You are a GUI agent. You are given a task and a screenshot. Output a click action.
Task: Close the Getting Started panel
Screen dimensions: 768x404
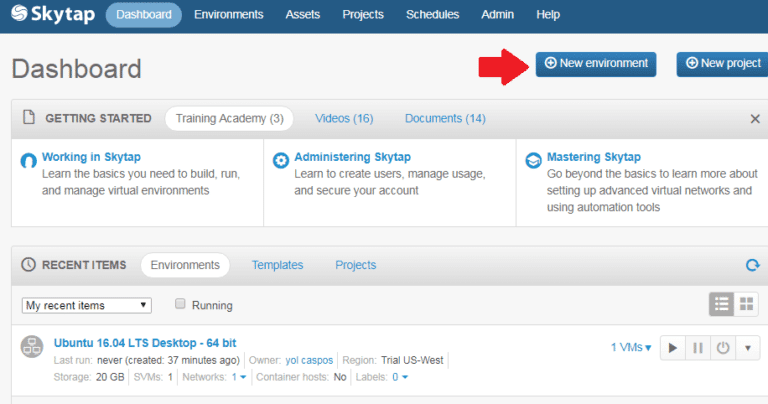point(755,118)
